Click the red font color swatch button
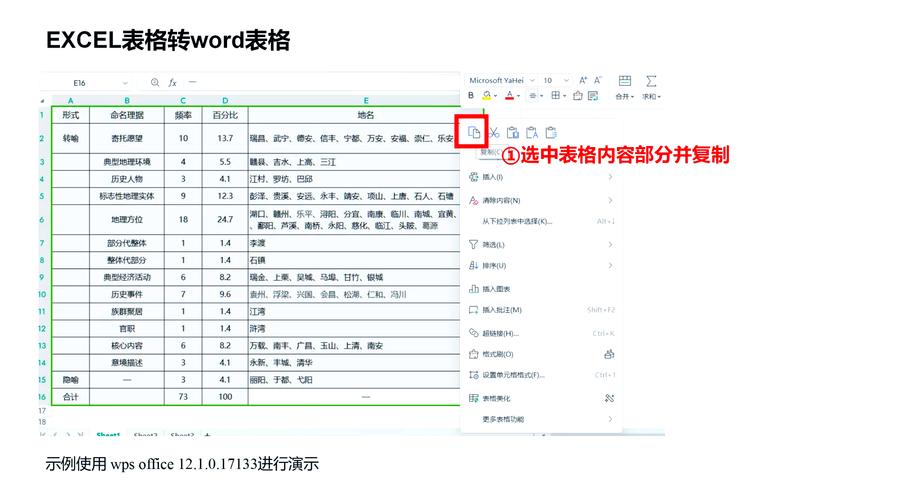Image resolution: width=914 pixels, height=500 pixels. 509,96
